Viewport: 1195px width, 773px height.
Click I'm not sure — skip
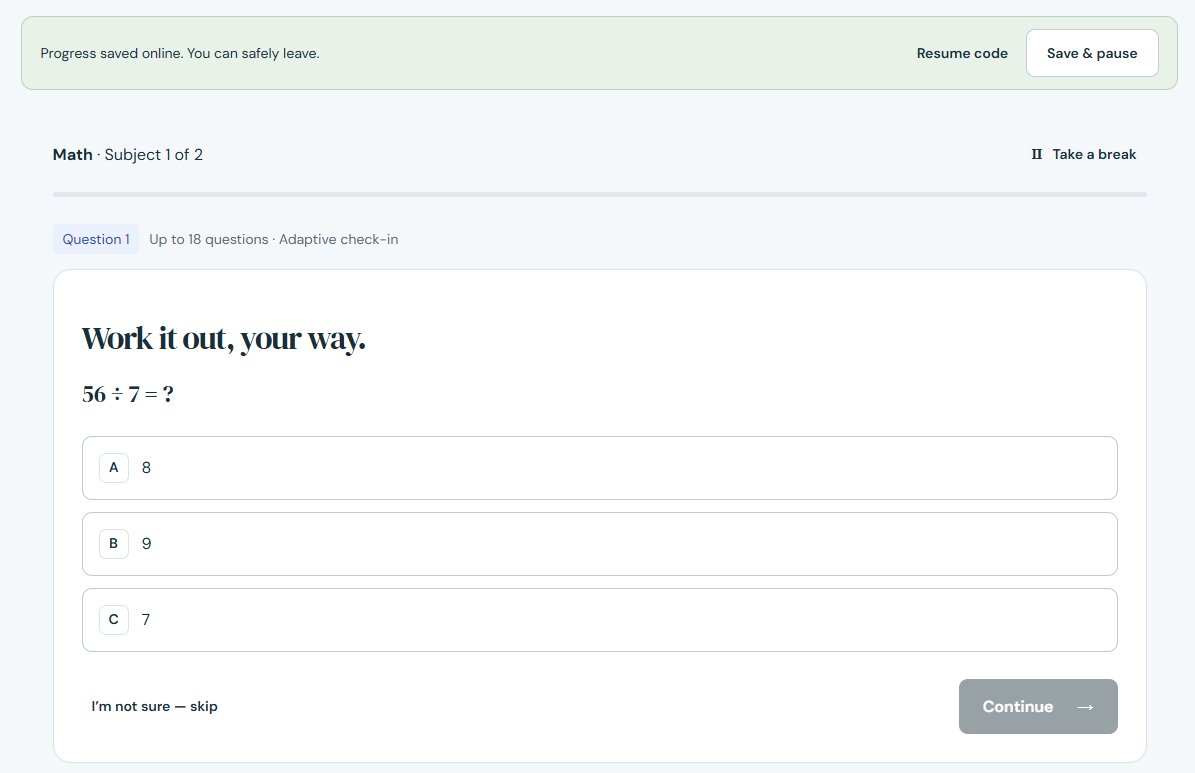(x=155, y=707)
